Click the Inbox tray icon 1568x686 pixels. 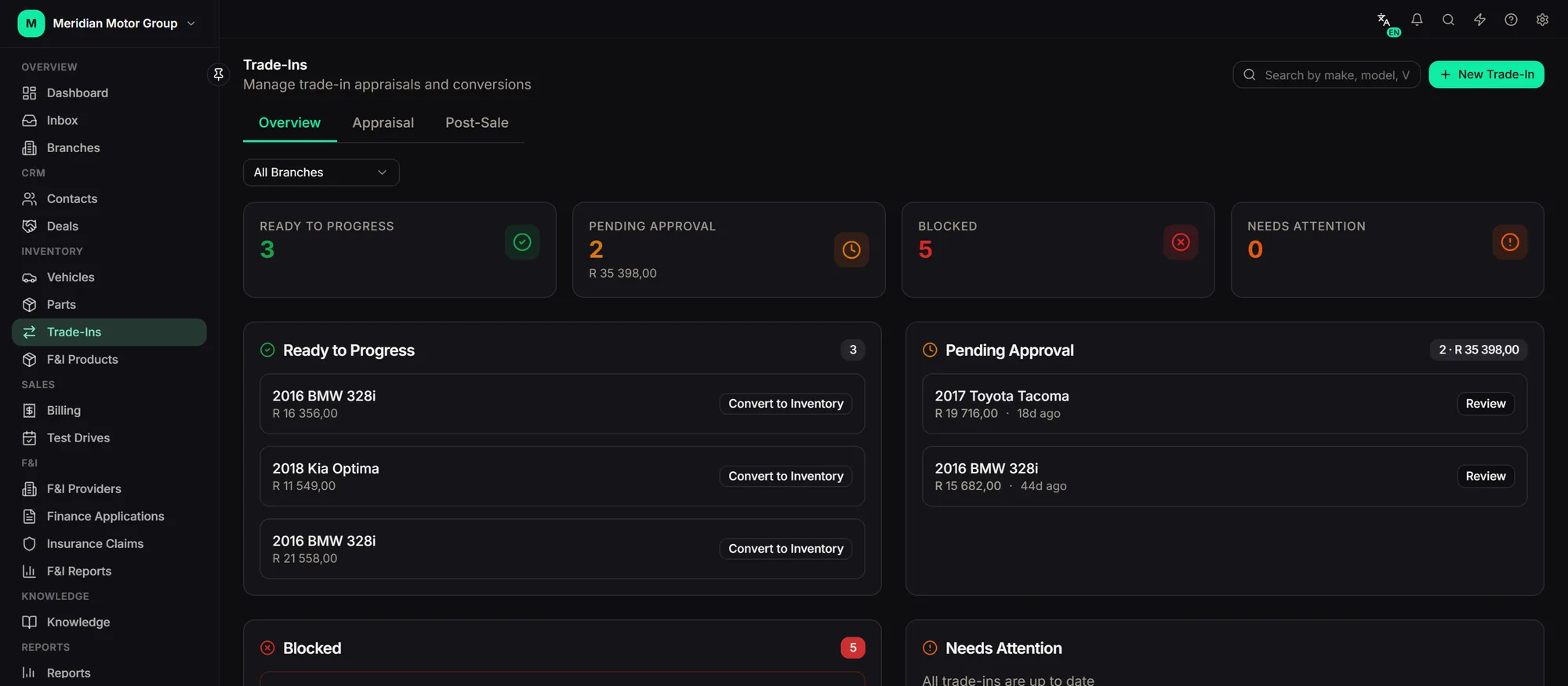click(30, 120)
